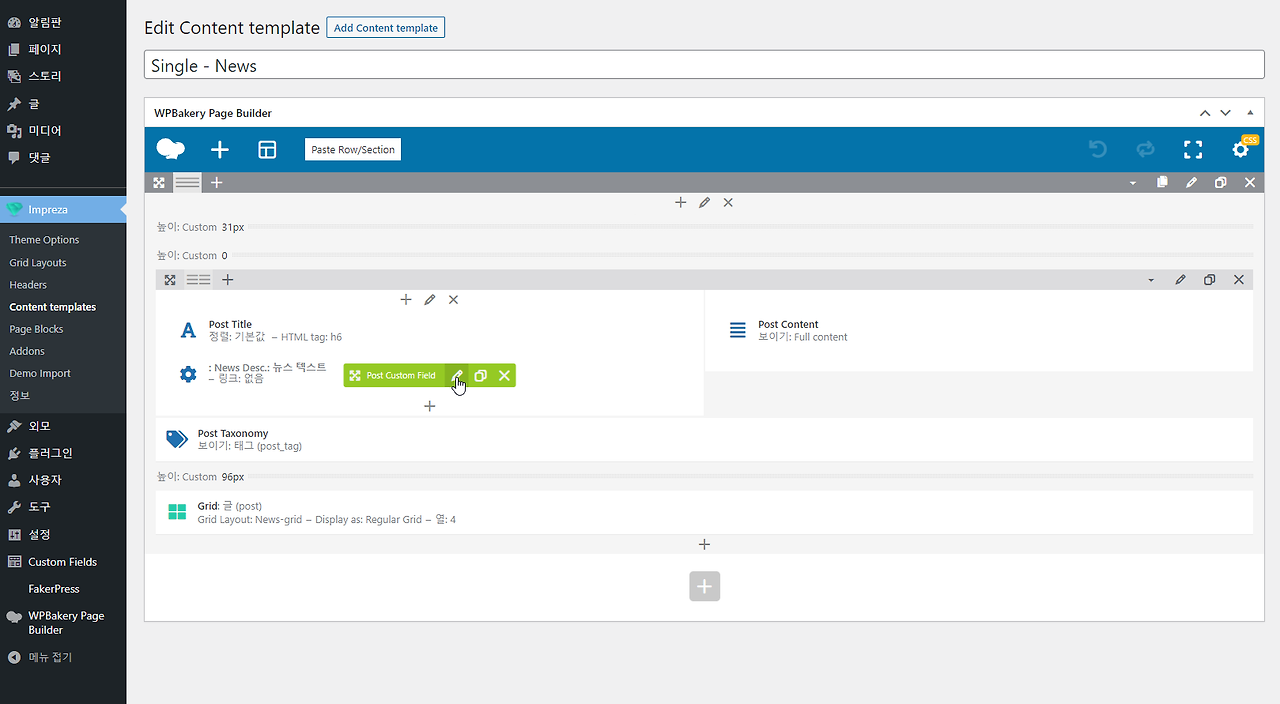Prepend element to outer column plus icon

[681, 202]
